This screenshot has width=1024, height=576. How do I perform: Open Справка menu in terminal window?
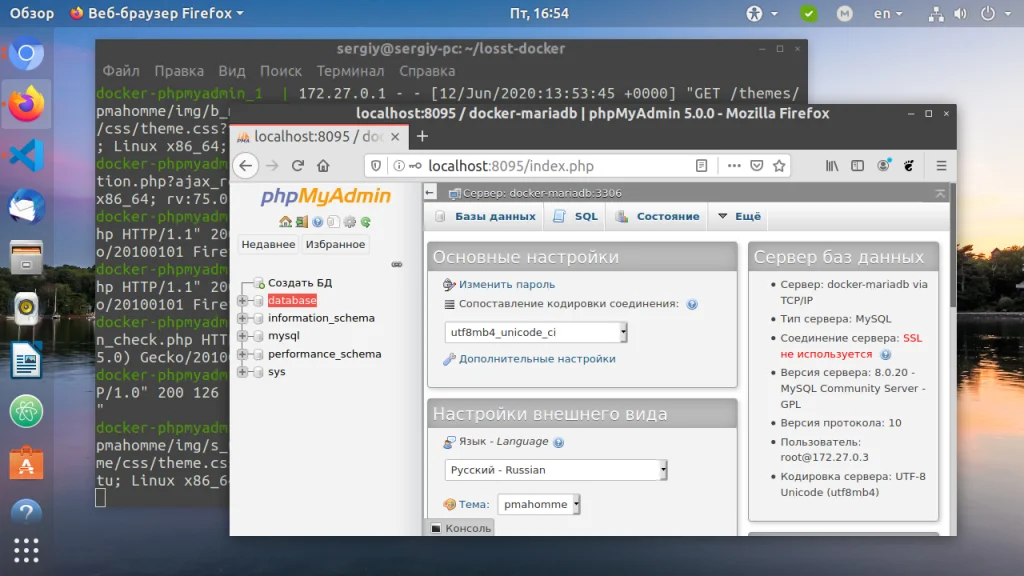[427, 71]
